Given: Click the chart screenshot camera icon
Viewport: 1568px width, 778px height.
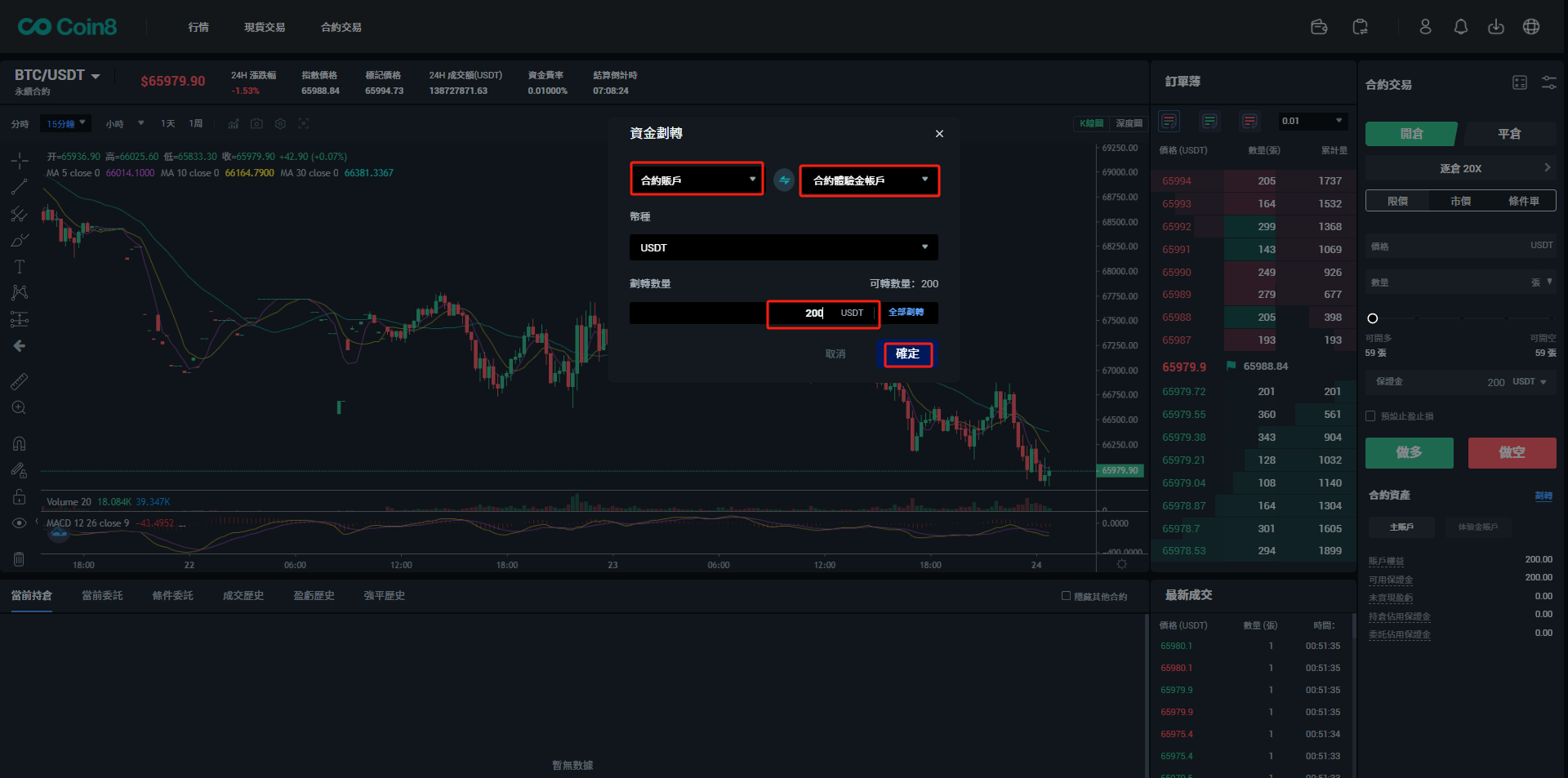Looking at the screenshot, I should coord(256,124).
